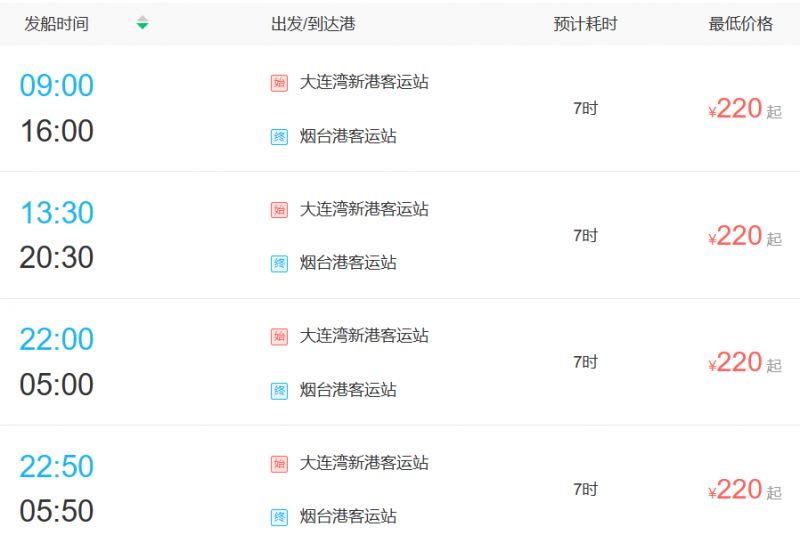800x535 pixels.
Task: Click the origin icon on the 22:00 sailing
Action: coord(279,337)
